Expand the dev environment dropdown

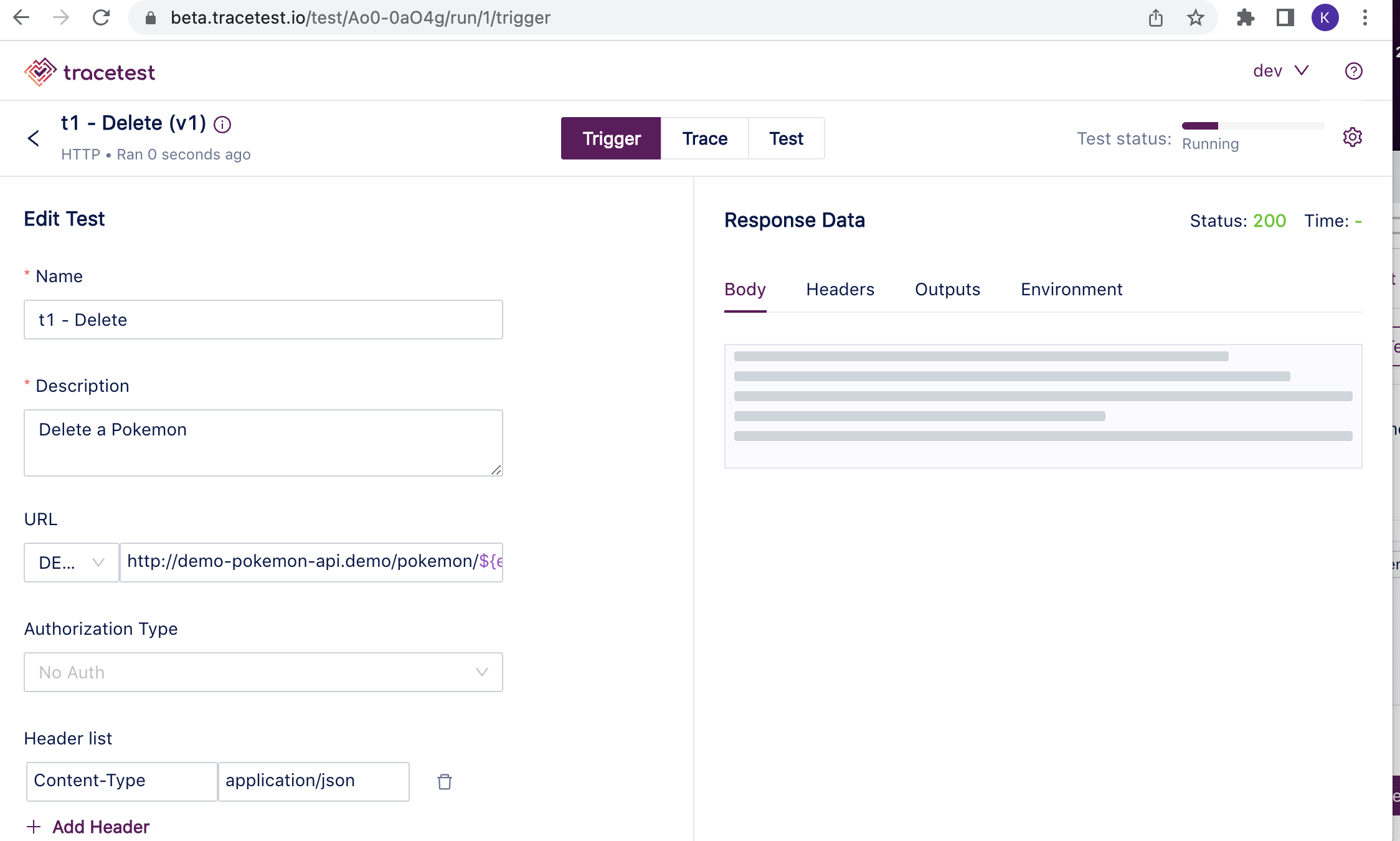pos(1280,71)
